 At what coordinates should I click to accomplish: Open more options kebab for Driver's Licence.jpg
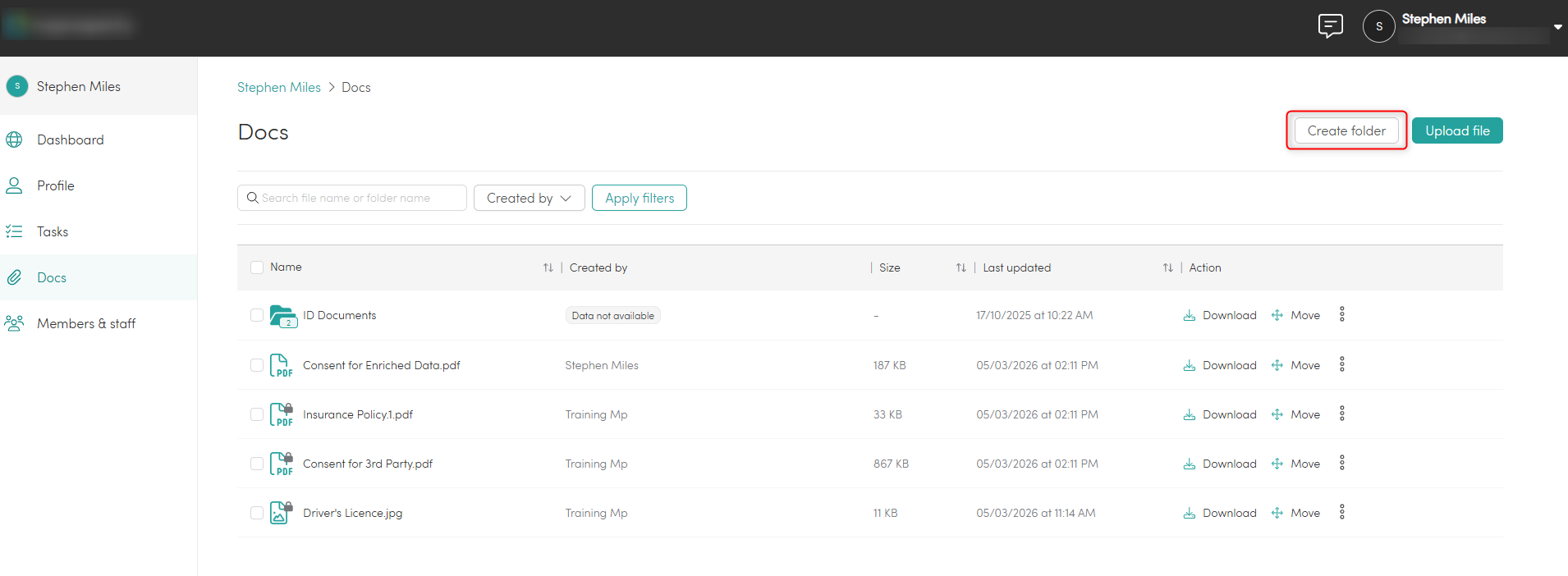pos(1342,512)
